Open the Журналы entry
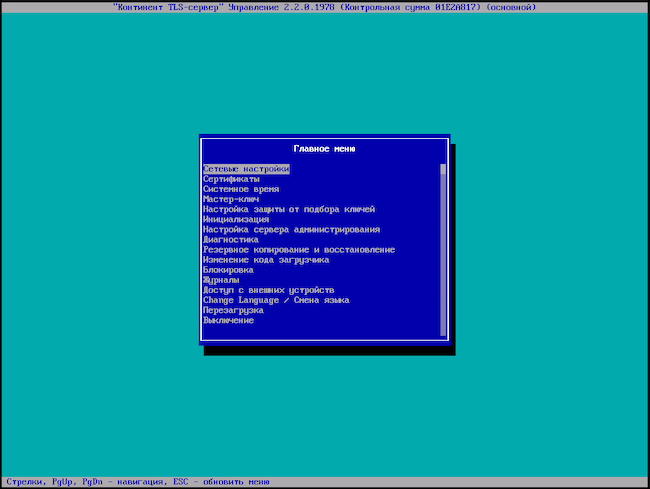The height and width of the screenshot is (489, 650). pos(221,280)
